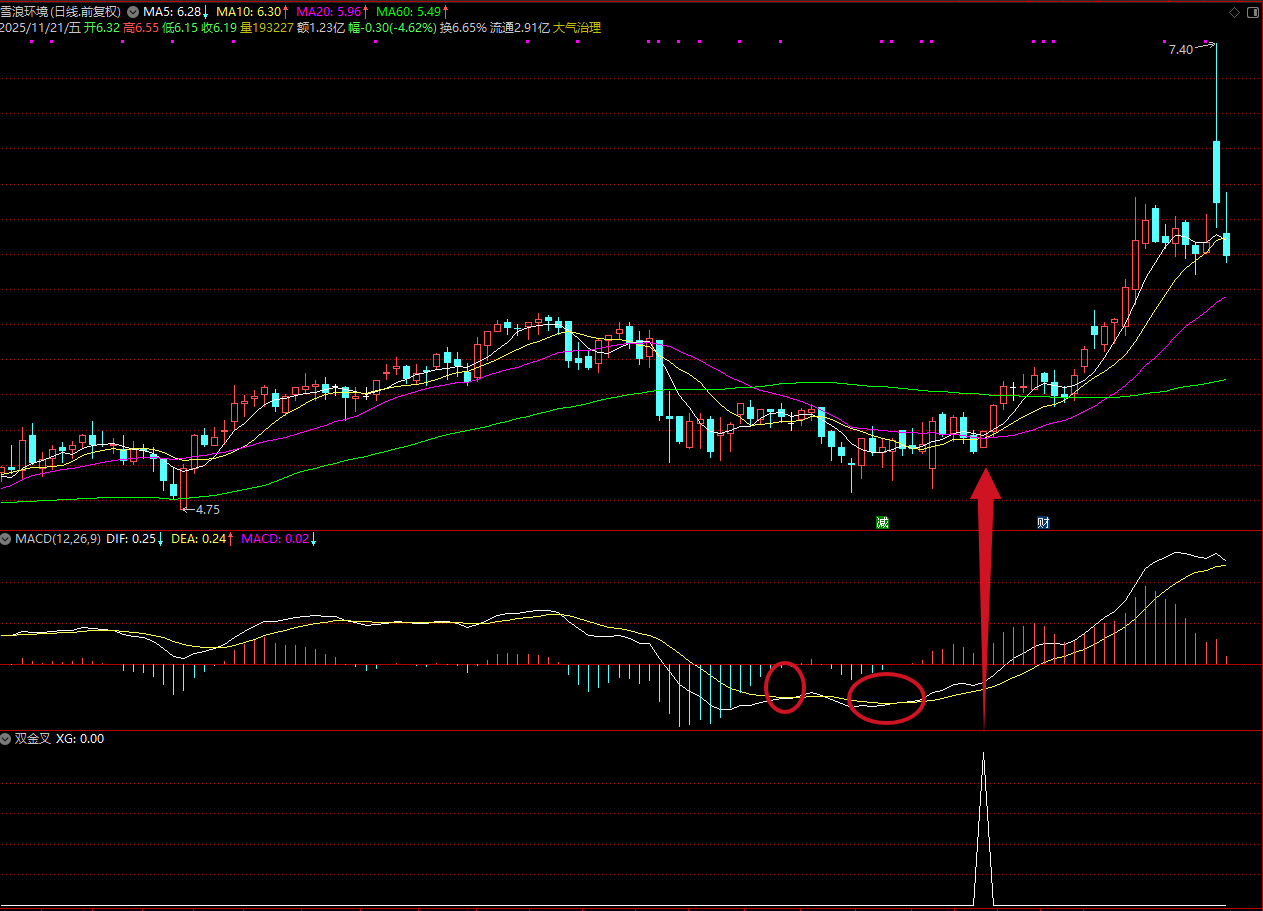Click the MACD(12,26,9) indicator title
The width and height of the screenshot is (1263, 911).
click(58, 539)
